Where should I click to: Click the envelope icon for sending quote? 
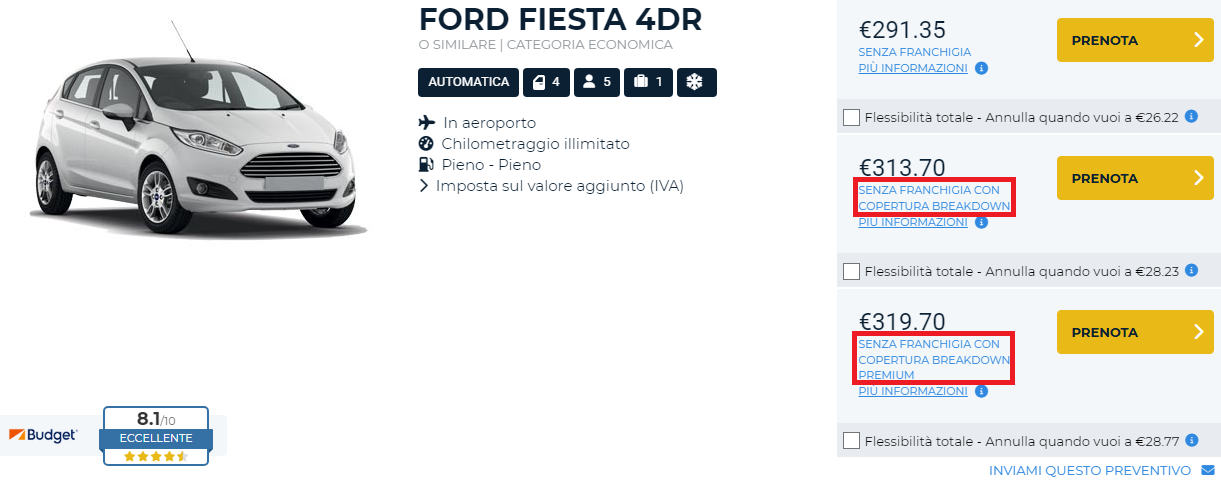point(1208,471)
